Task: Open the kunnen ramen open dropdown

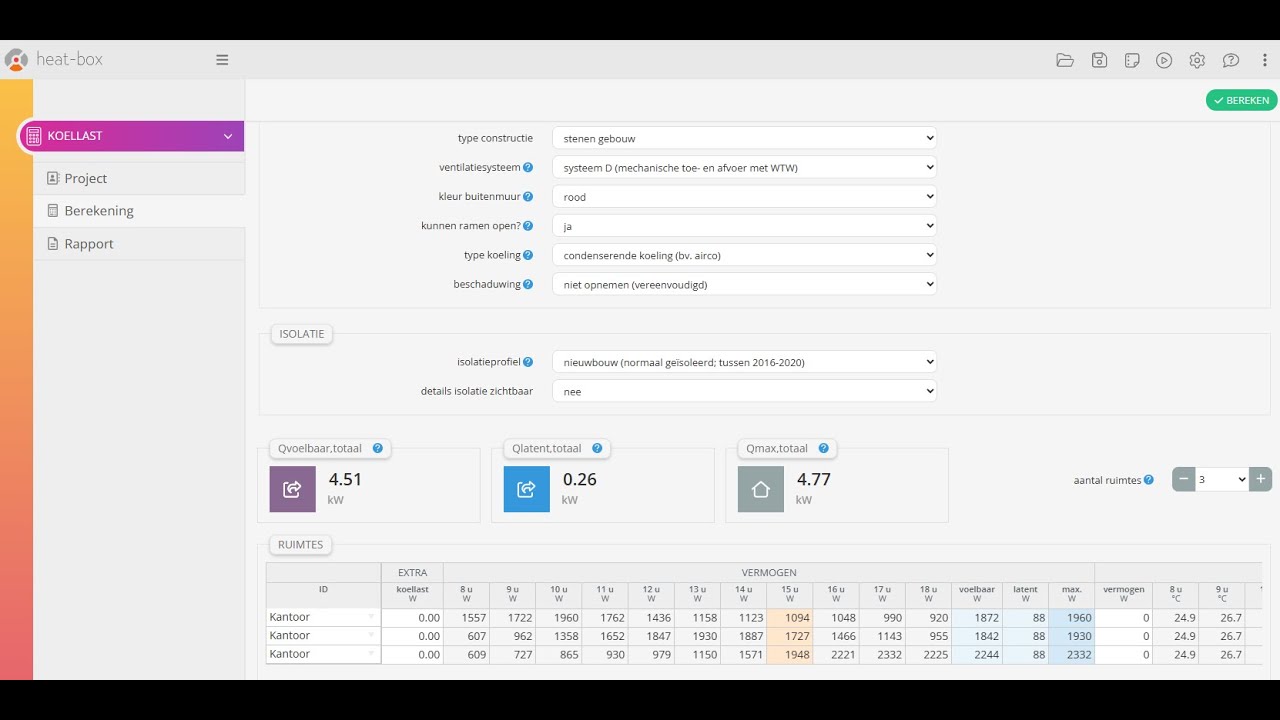Action: click(x=744, y=226)
